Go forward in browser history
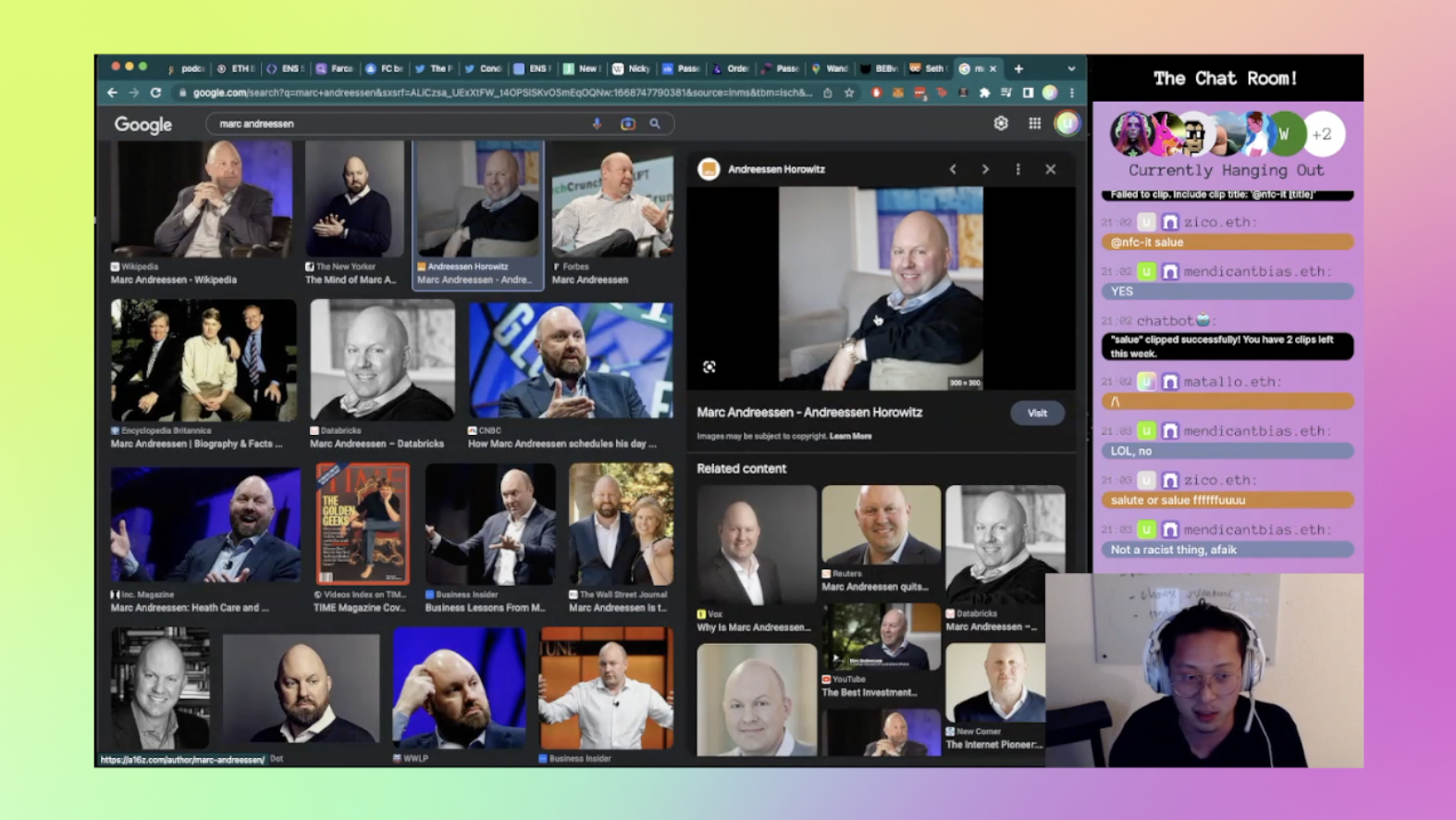Image resolution: width=1456 pixels, height=820 pixels. click(x=134, y=93)
